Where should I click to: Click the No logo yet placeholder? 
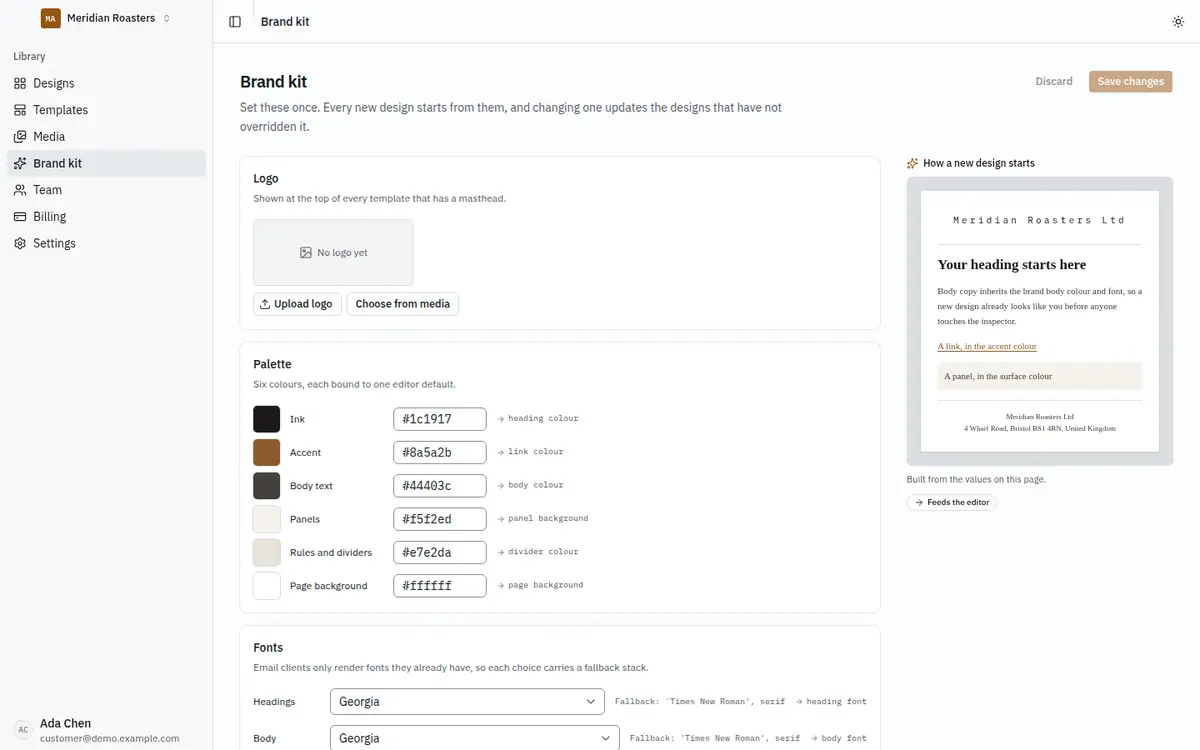click(x=333, y=253)
